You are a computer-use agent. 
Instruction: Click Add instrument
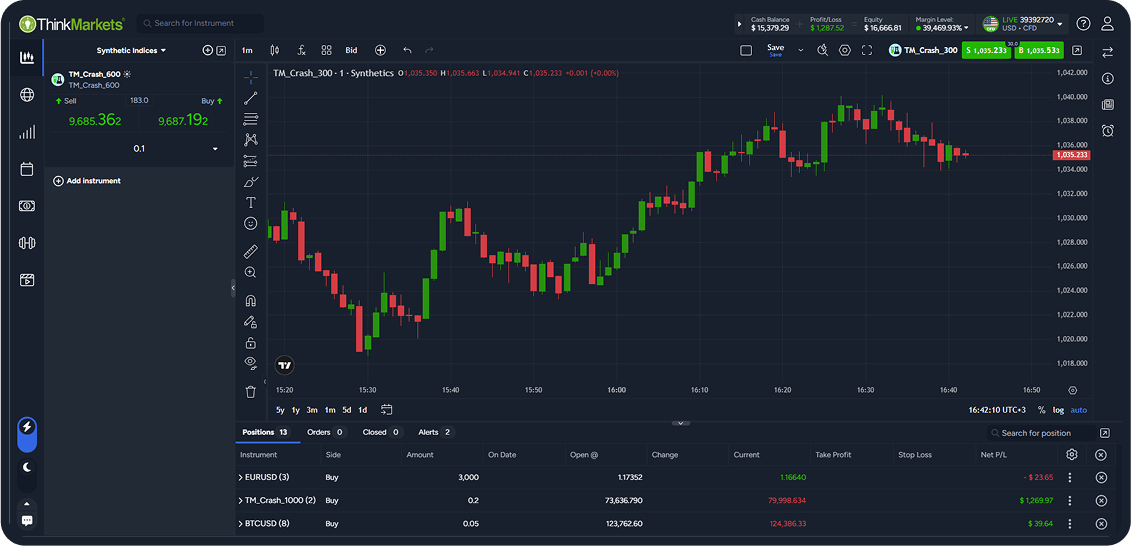87,181
